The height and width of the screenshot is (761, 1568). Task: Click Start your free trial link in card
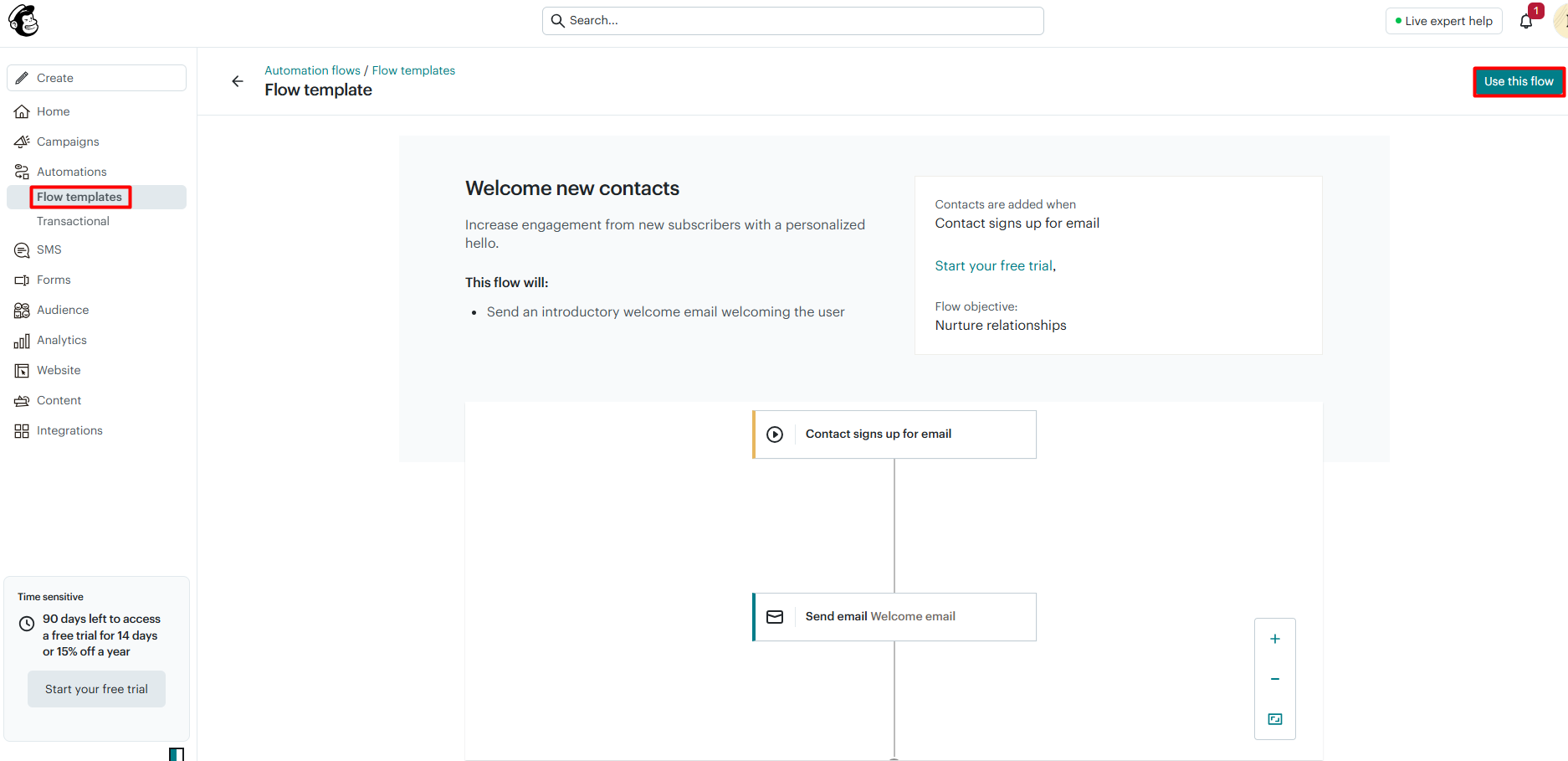994,265
